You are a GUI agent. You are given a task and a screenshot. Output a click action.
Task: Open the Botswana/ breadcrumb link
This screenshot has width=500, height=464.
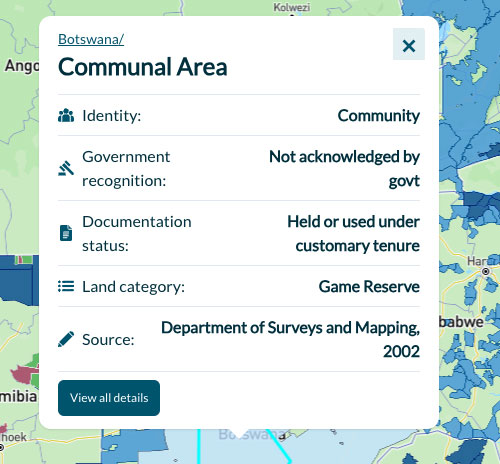[91, 39]
